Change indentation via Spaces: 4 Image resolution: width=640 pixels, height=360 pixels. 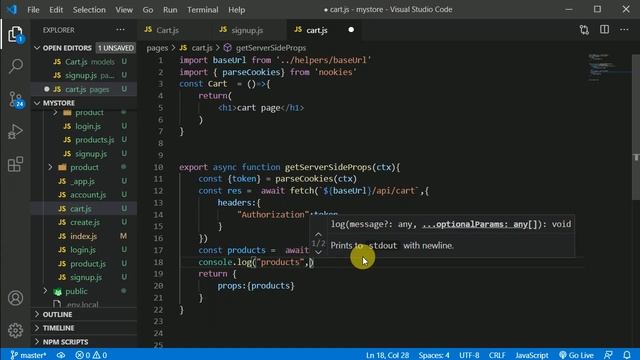(x=434, y=355)
